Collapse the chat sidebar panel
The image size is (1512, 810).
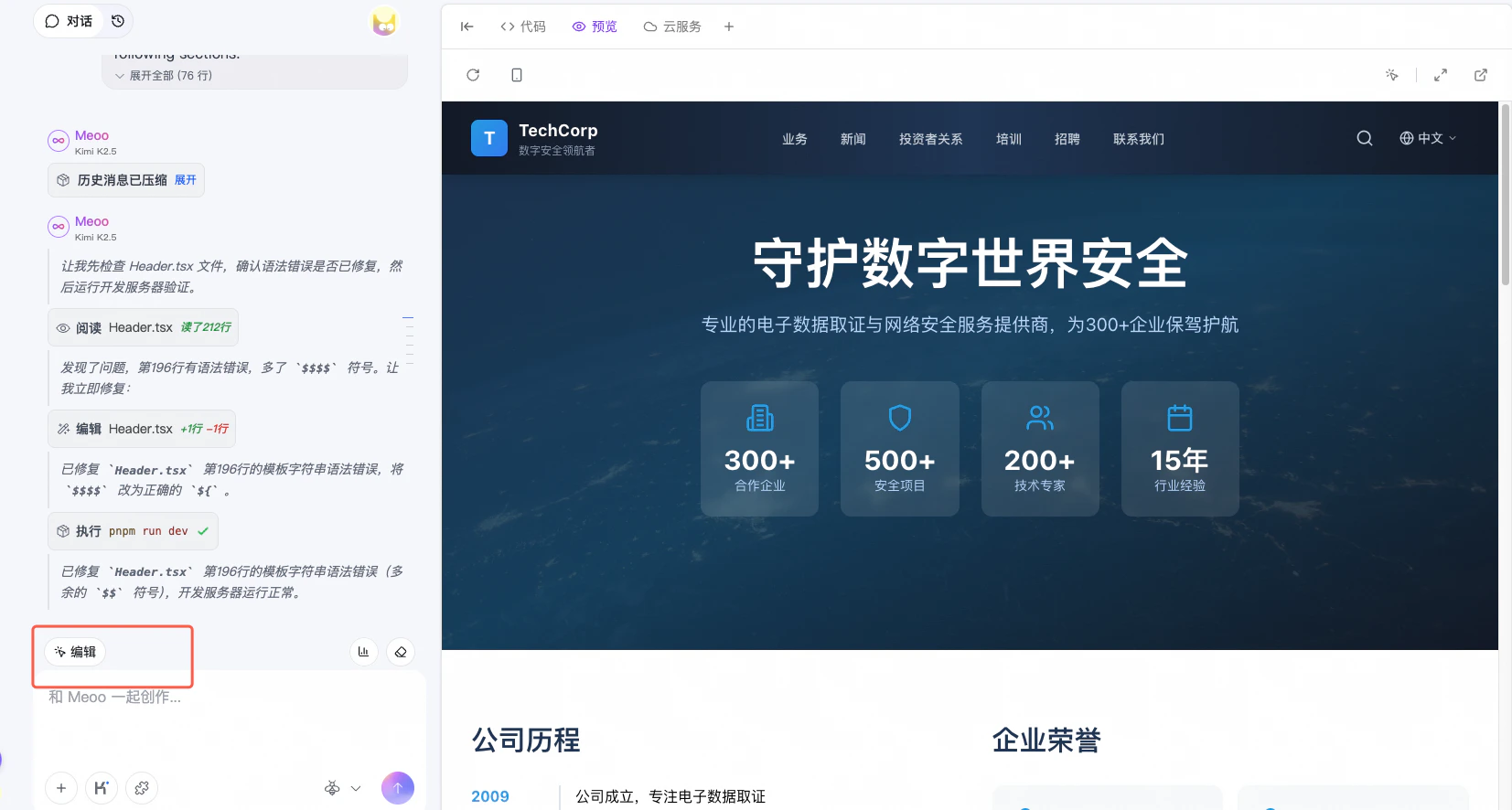pos(466,27)
